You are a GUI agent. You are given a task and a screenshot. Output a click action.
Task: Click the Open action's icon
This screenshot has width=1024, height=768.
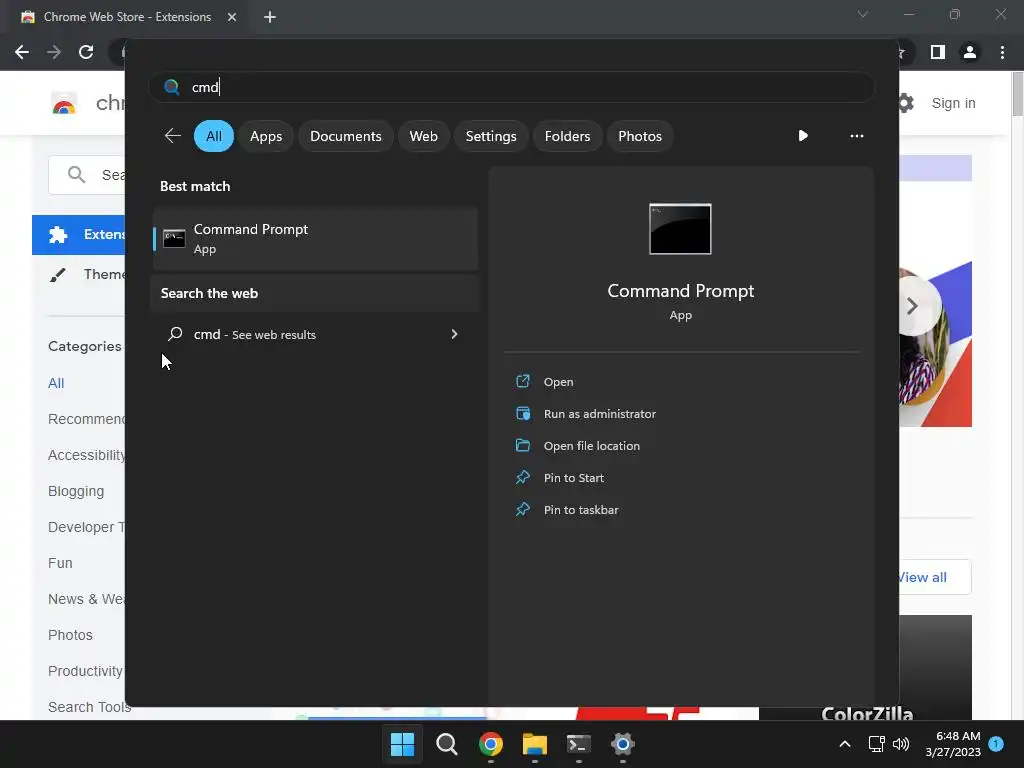(523, 381)
